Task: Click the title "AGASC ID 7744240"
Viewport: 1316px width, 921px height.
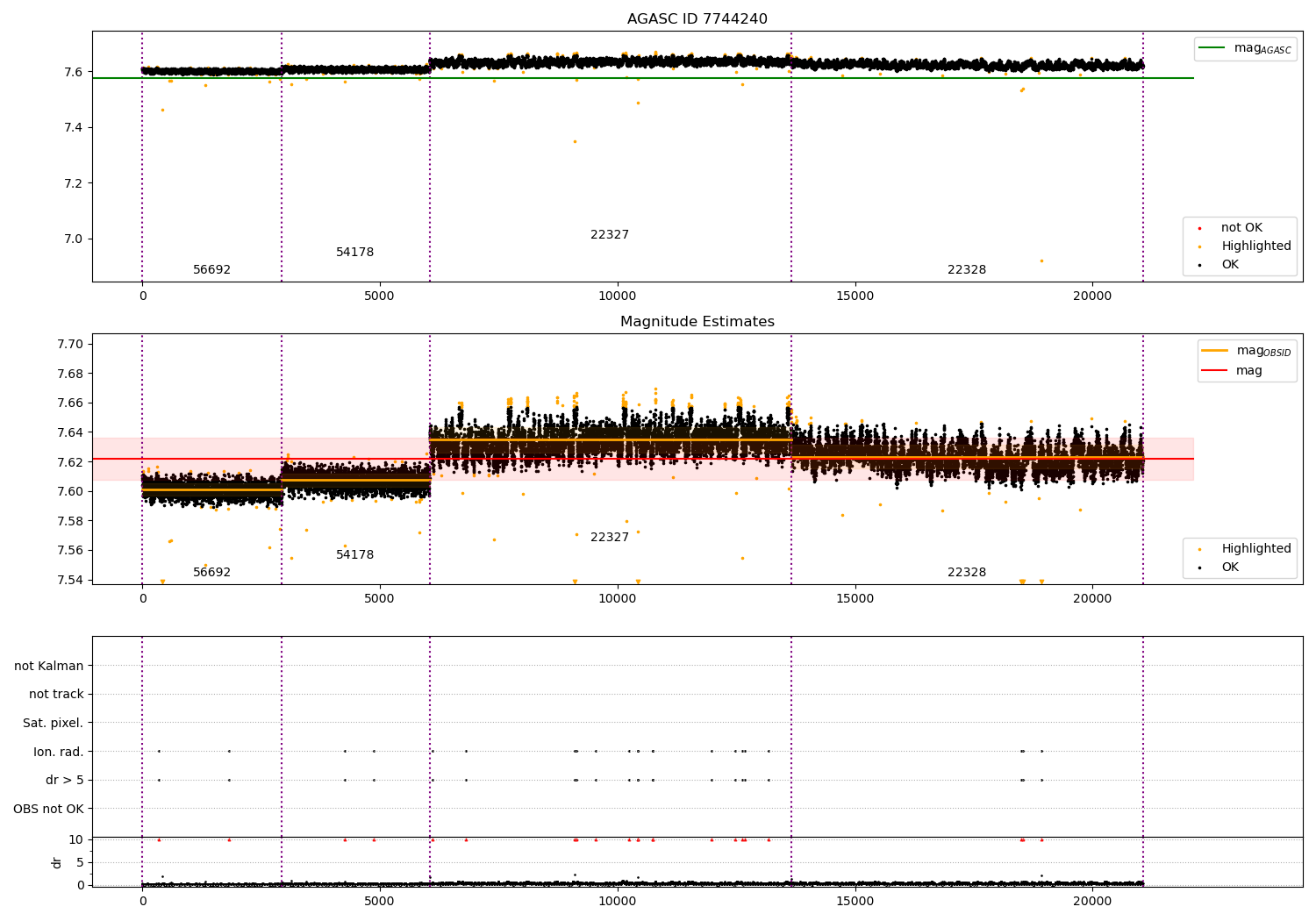Action: click(x=697, y=19)
